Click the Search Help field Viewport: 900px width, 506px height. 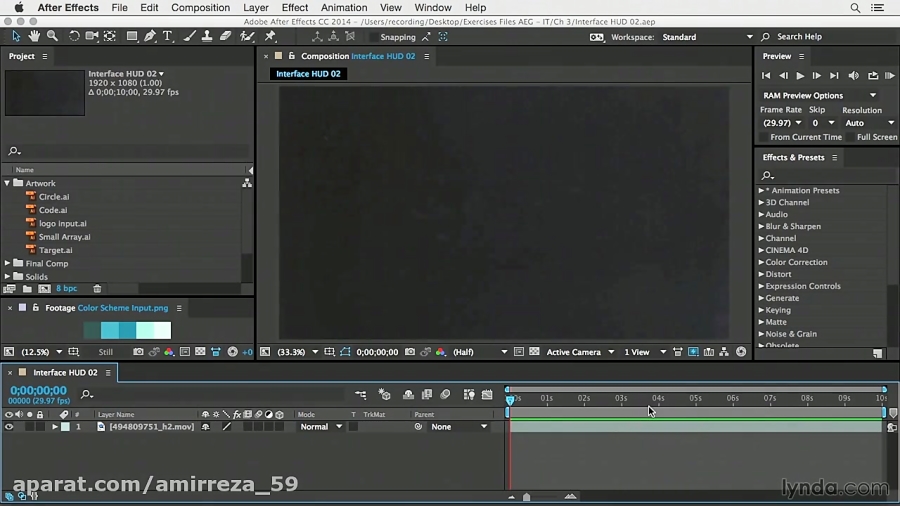coord(799,37)
